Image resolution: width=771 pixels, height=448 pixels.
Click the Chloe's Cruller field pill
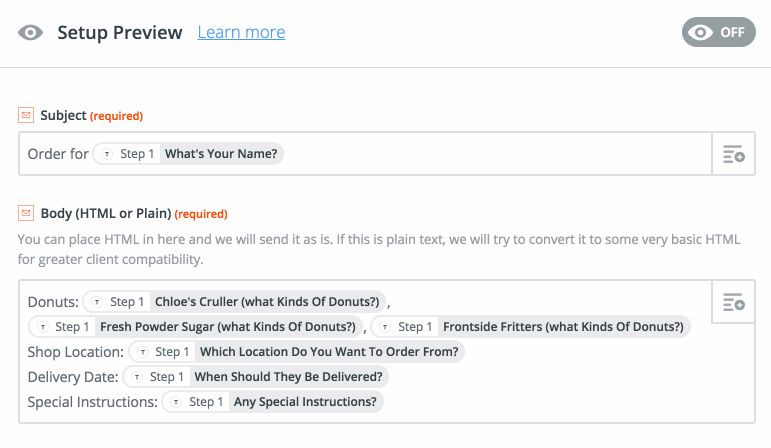pyautogui.click(x=267, y=302)
